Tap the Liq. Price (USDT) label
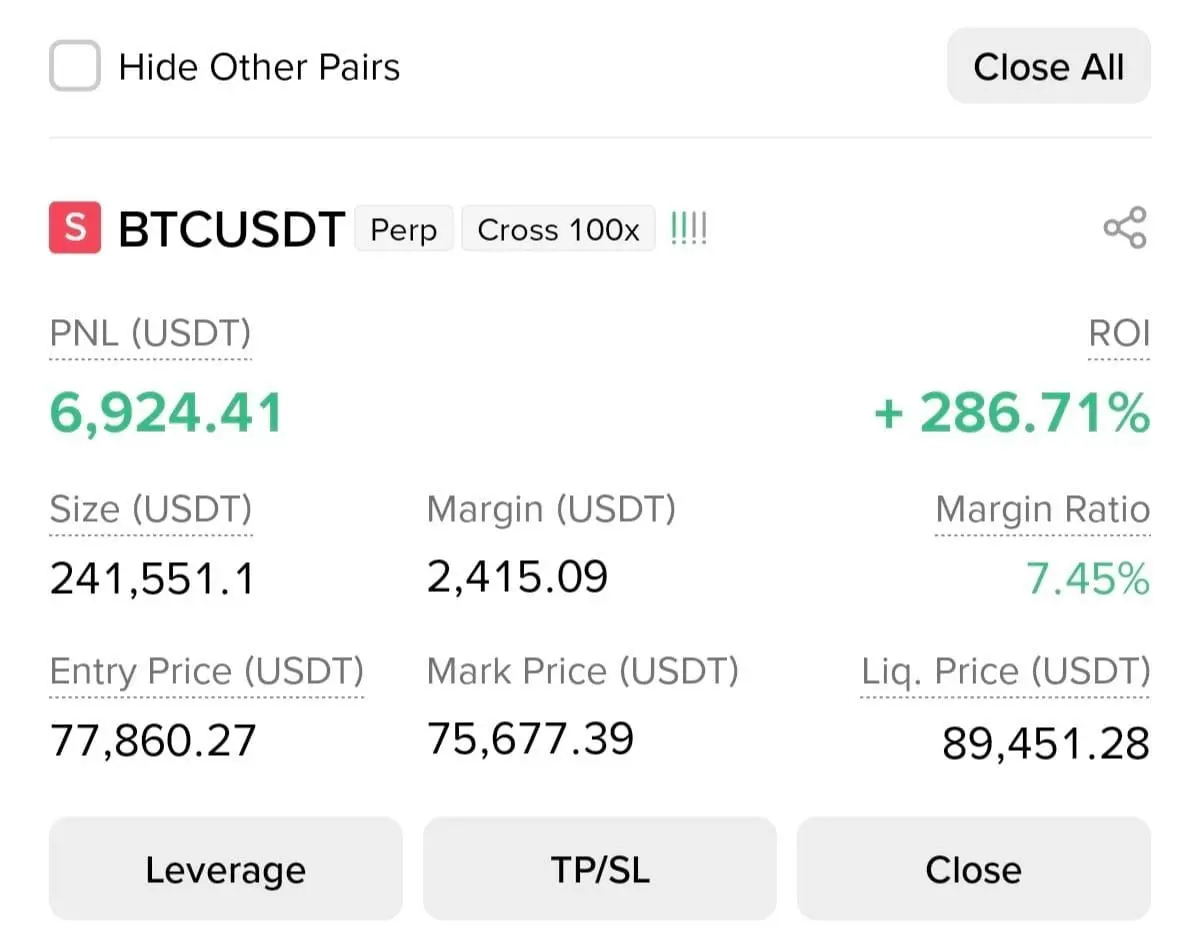Viewport: 1200px width, 949px height. click(1005, 671)
